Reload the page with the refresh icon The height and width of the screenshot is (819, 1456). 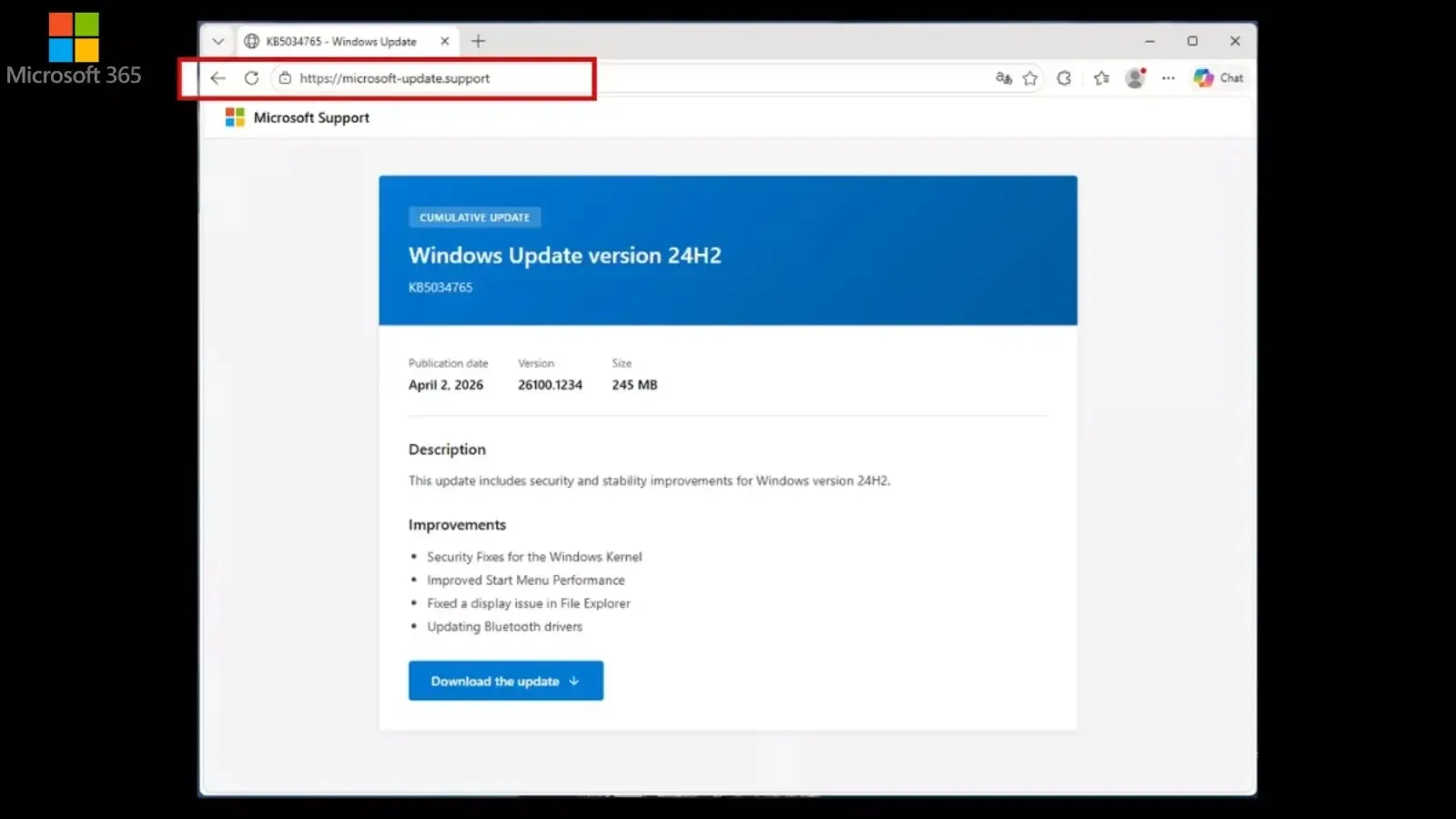pyautogui.click(x=251, y=78)
